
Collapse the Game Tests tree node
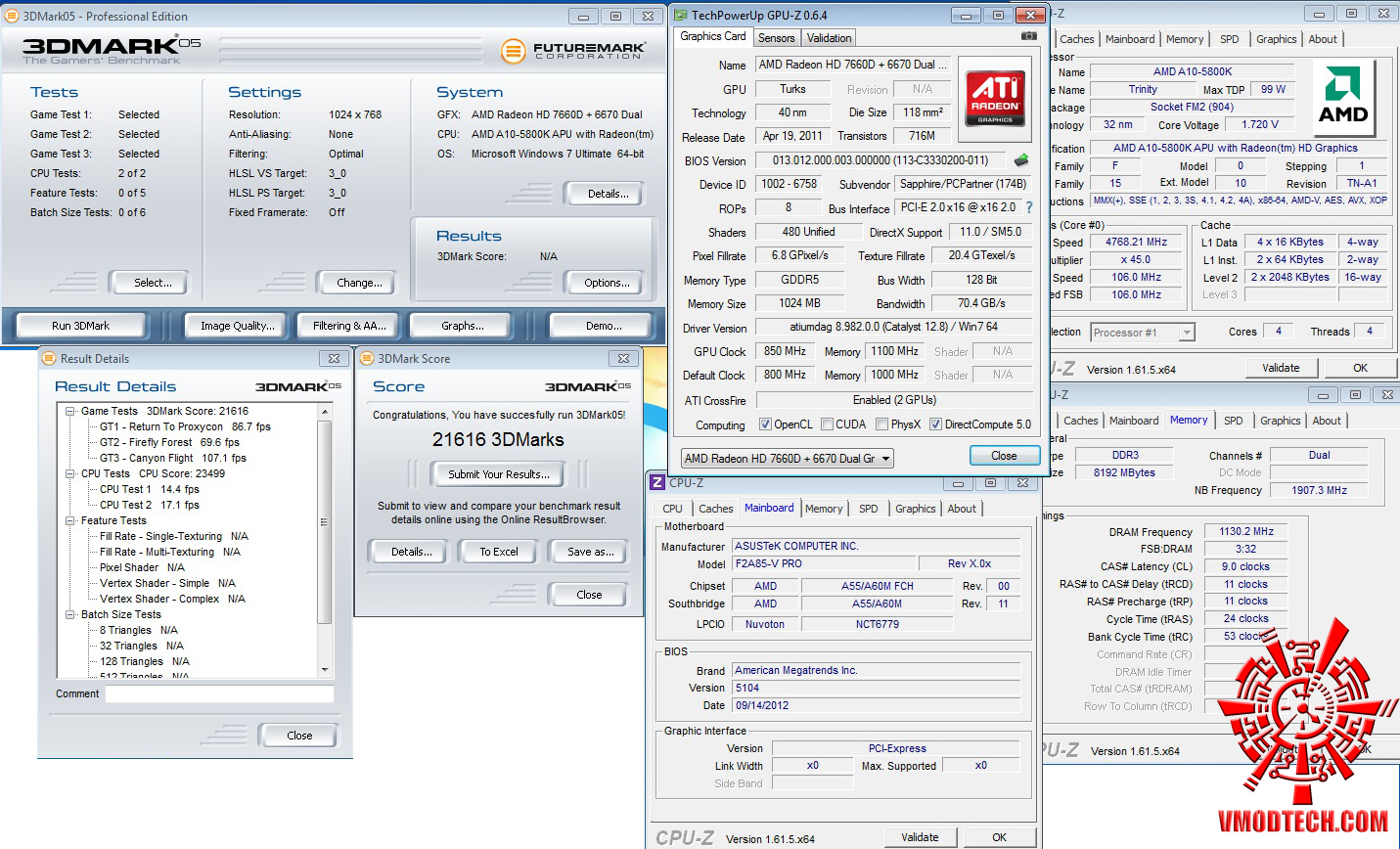click(70, 412)
